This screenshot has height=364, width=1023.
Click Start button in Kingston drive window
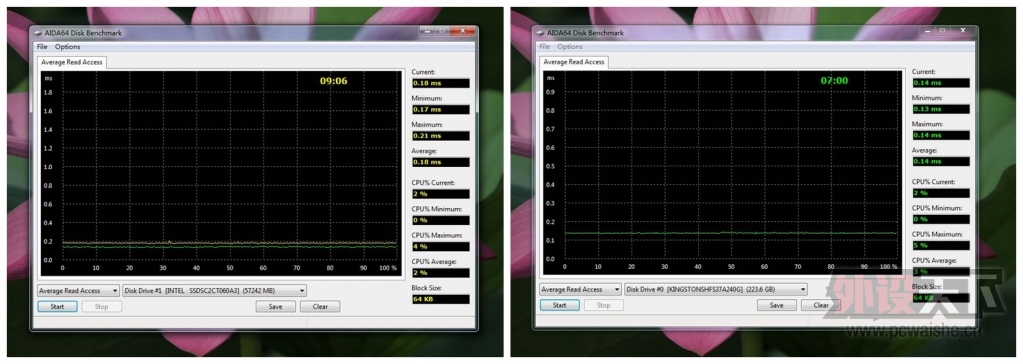[x=559, y=305]
